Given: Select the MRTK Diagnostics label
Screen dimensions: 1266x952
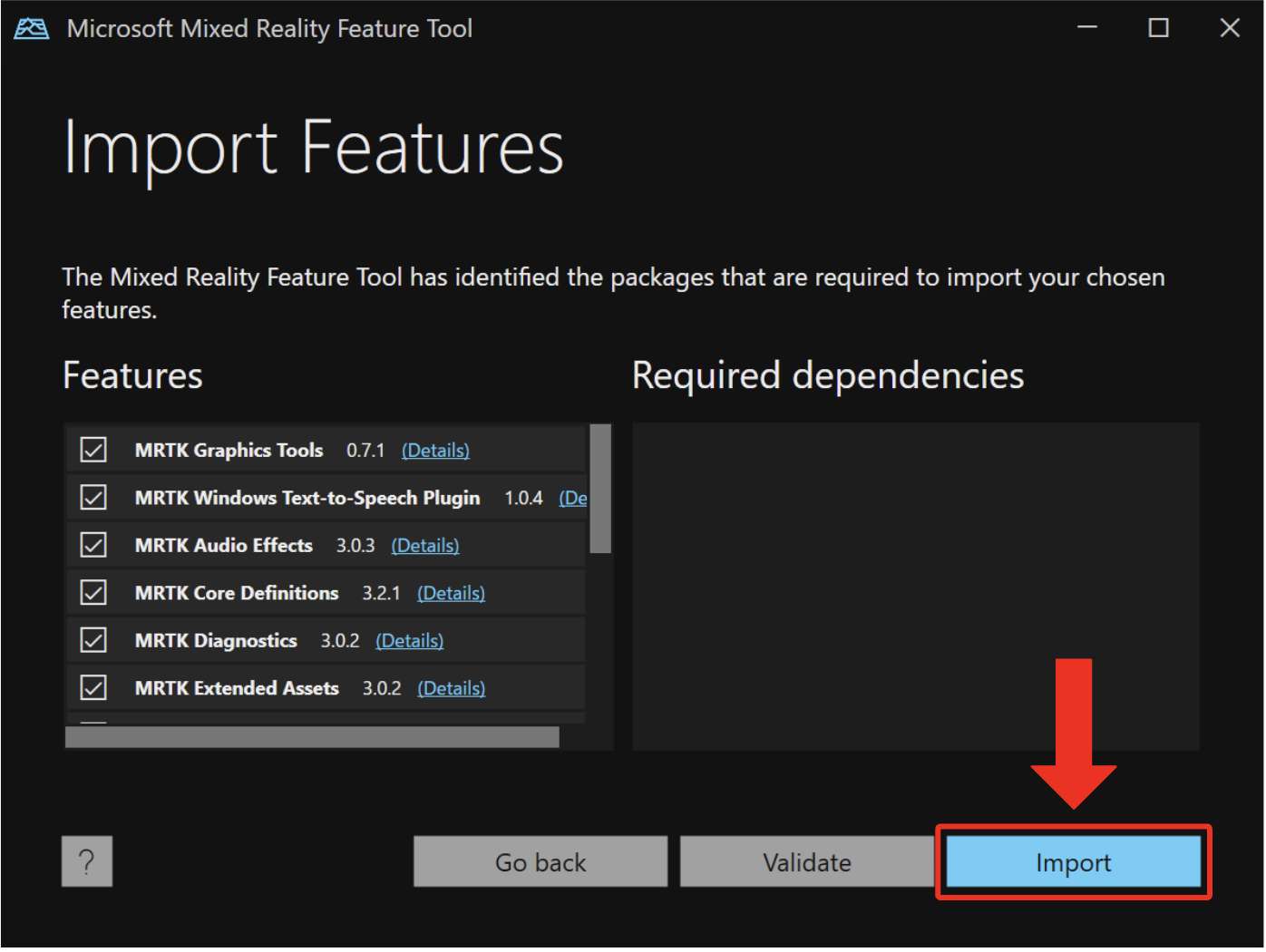Looking at the screenshot, I should click(216, 641).
